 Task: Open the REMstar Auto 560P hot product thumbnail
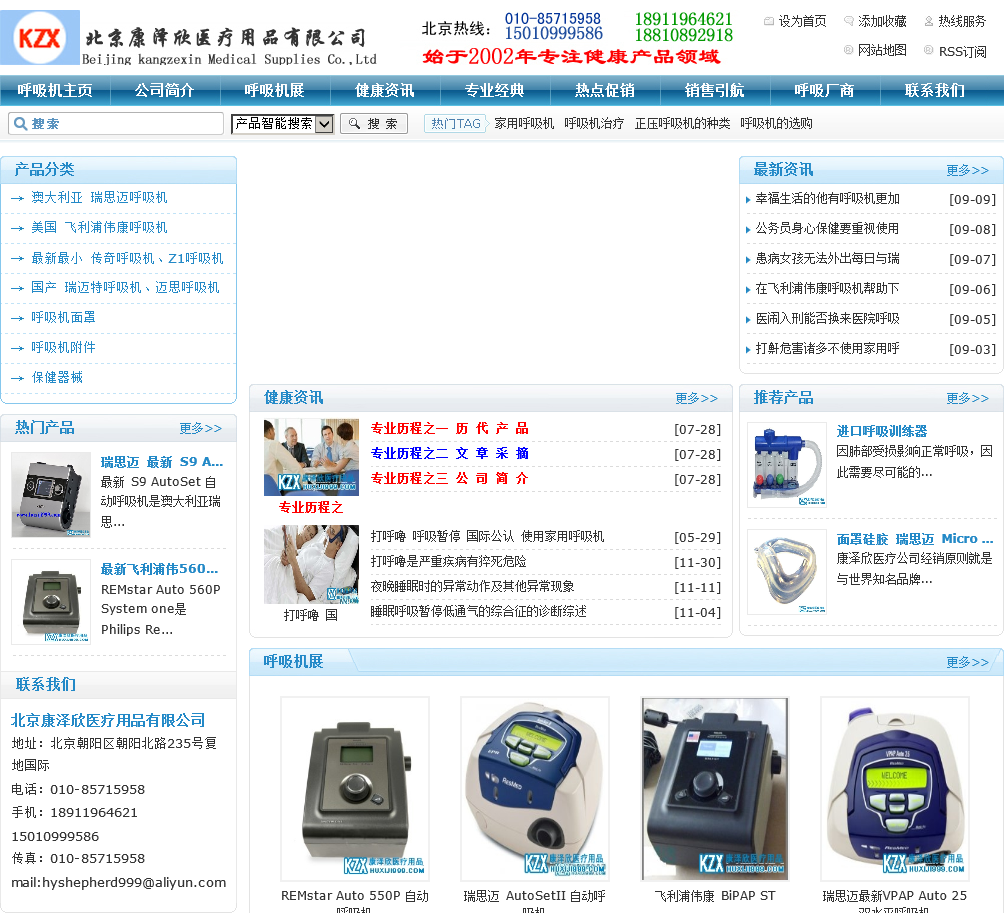51,602
